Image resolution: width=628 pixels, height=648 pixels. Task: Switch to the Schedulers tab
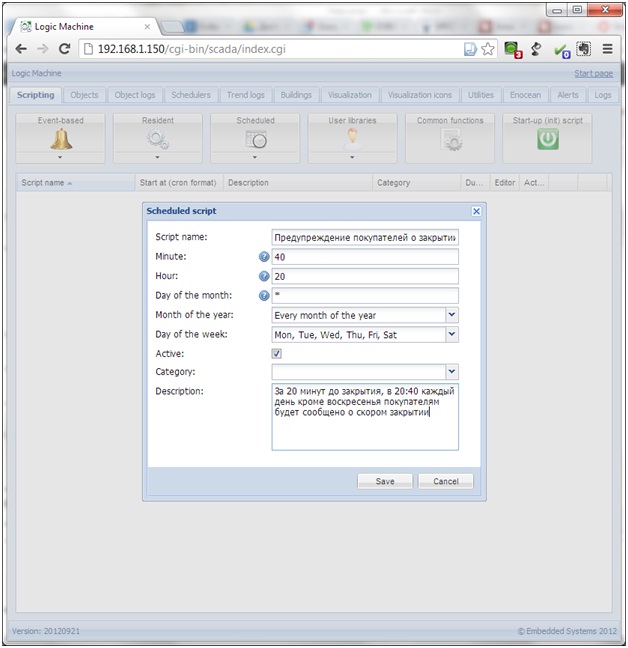coord(191,95)
